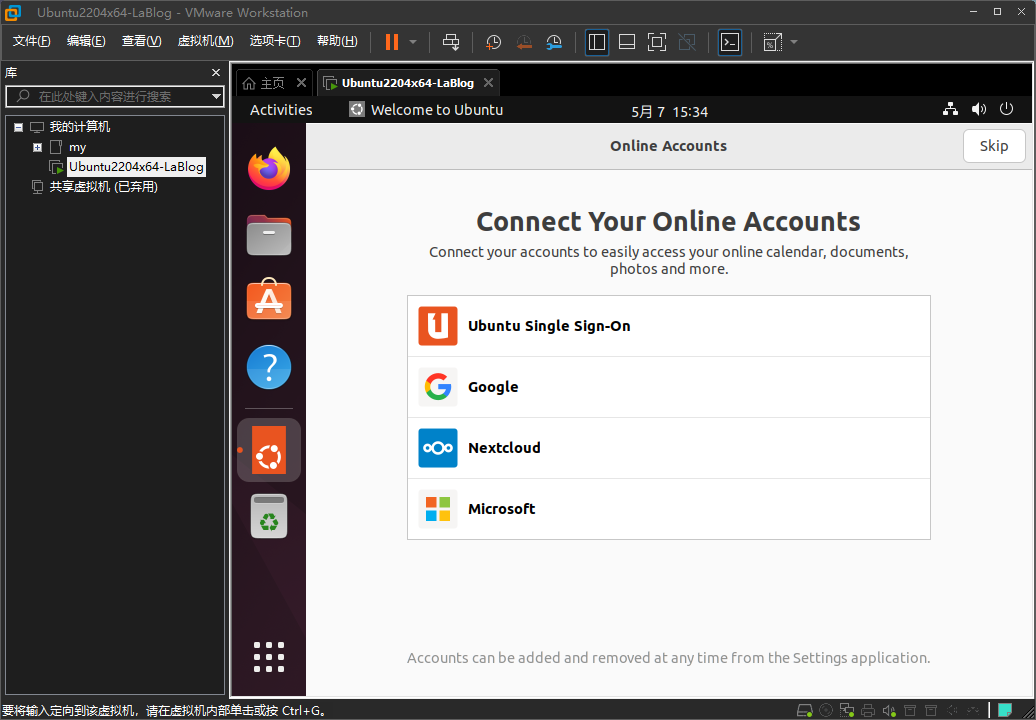The height and width of the screenshot is (720, 1036).
Task: Click the teal message log note icon
Action: [x=1004, y=711]
